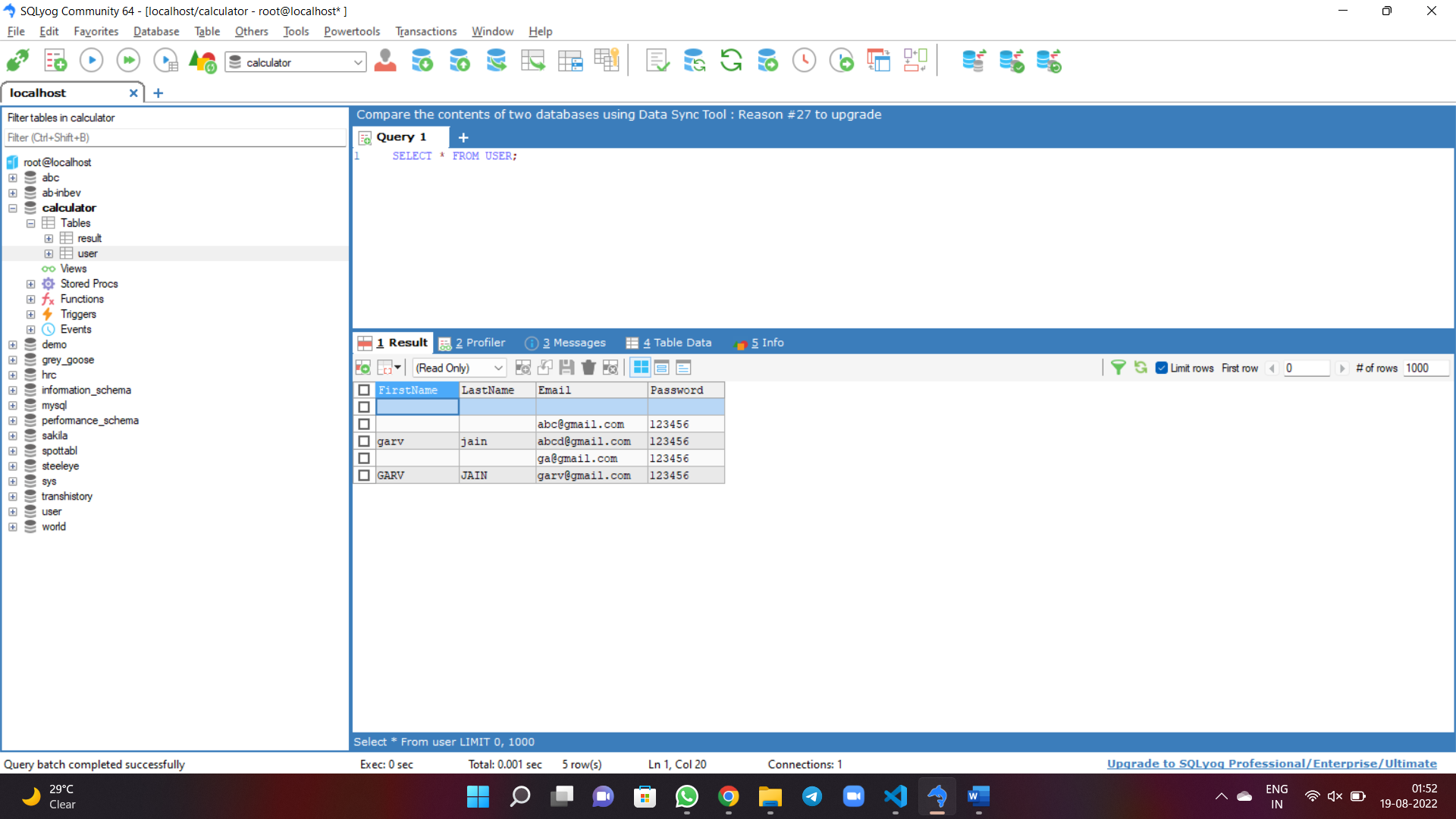Check the row checkbox for garv jain

pos(364,441)
